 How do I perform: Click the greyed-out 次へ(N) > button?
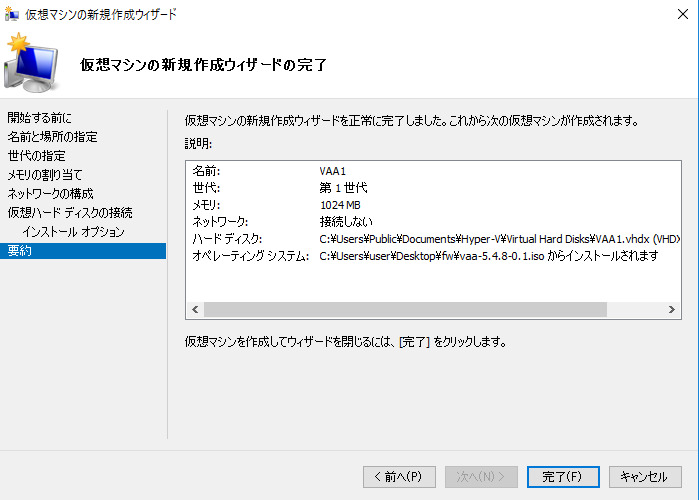click(x=481, y=477)
